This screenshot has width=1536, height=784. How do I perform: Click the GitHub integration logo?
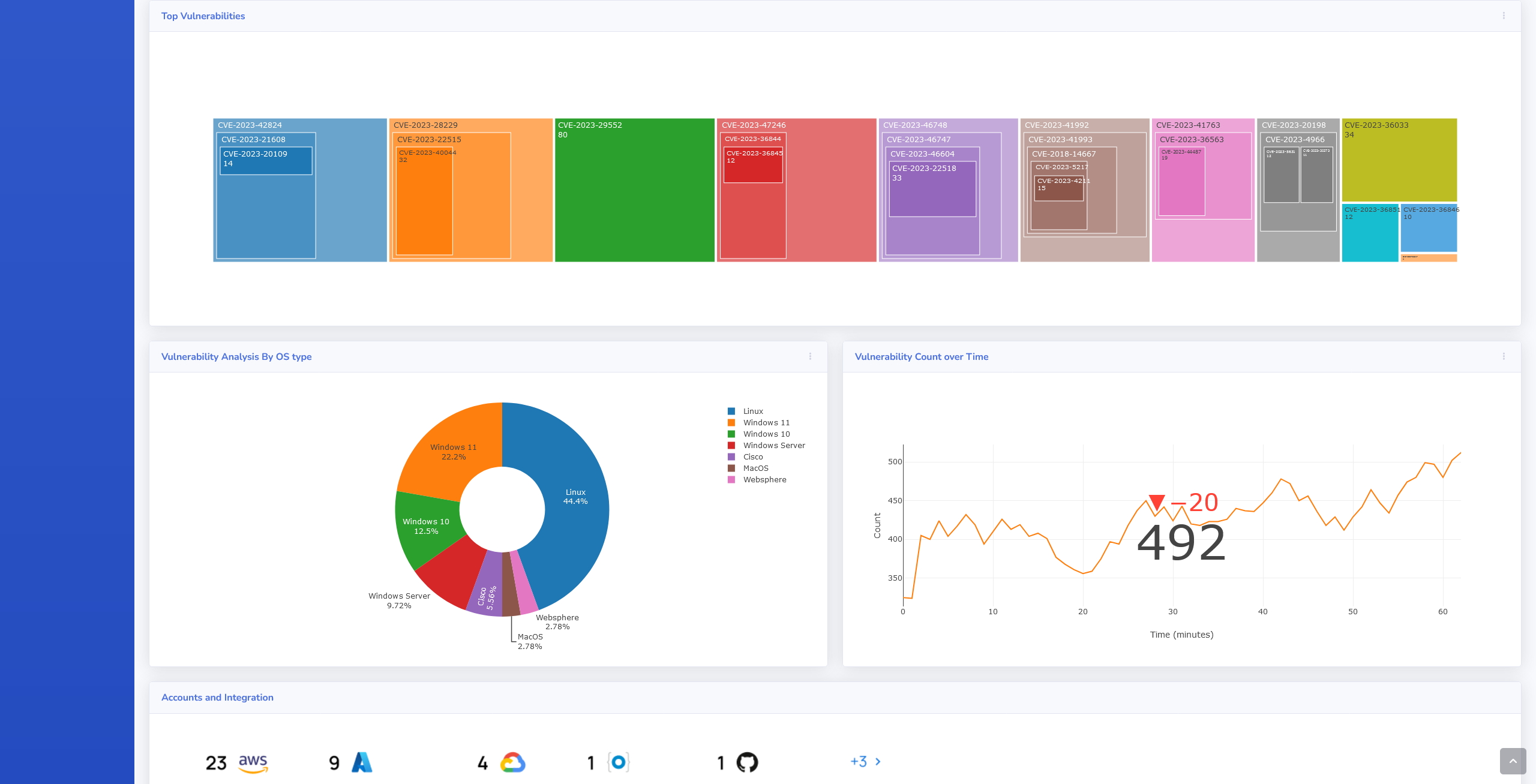(747, 762)
